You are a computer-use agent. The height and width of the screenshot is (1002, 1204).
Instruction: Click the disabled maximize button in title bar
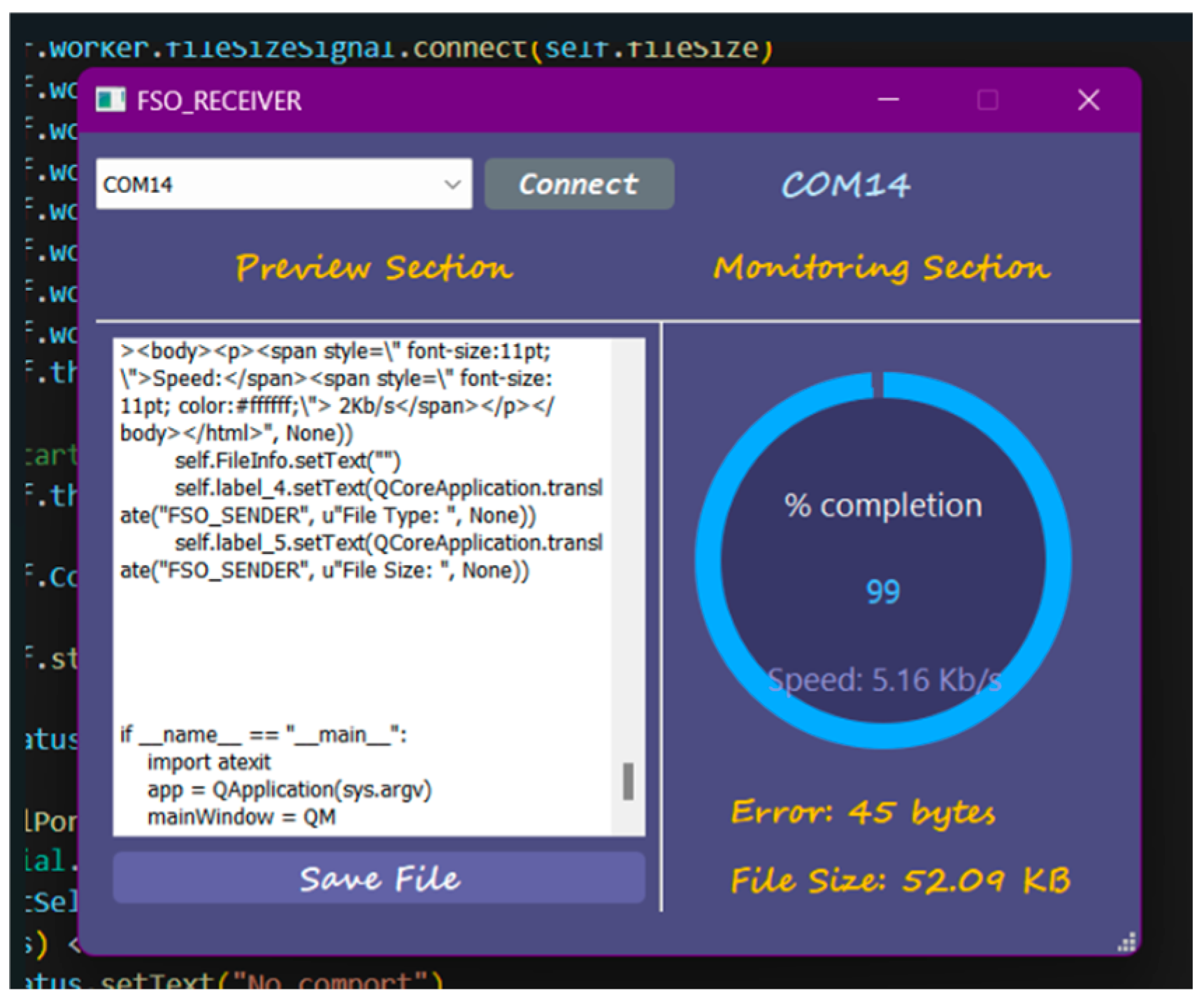(987, 100)
